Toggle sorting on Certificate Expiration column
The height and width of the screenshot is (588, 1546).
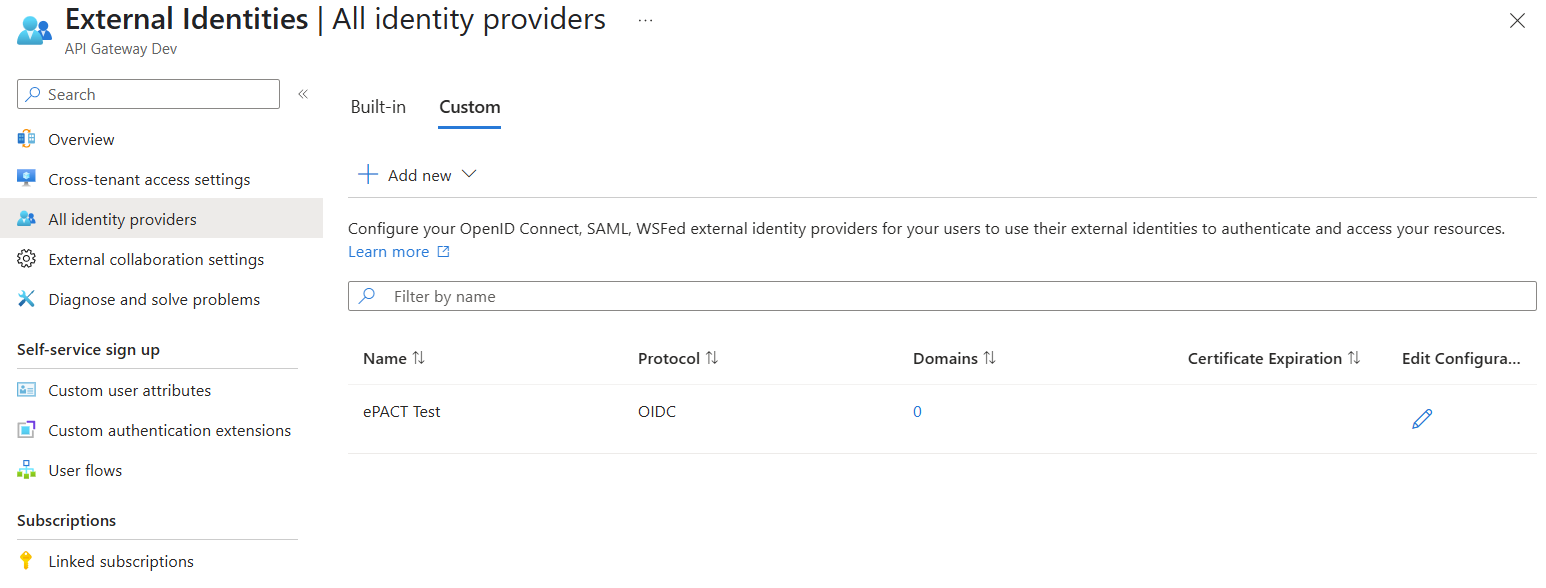pyautogui.click(x=1273, y=357)
